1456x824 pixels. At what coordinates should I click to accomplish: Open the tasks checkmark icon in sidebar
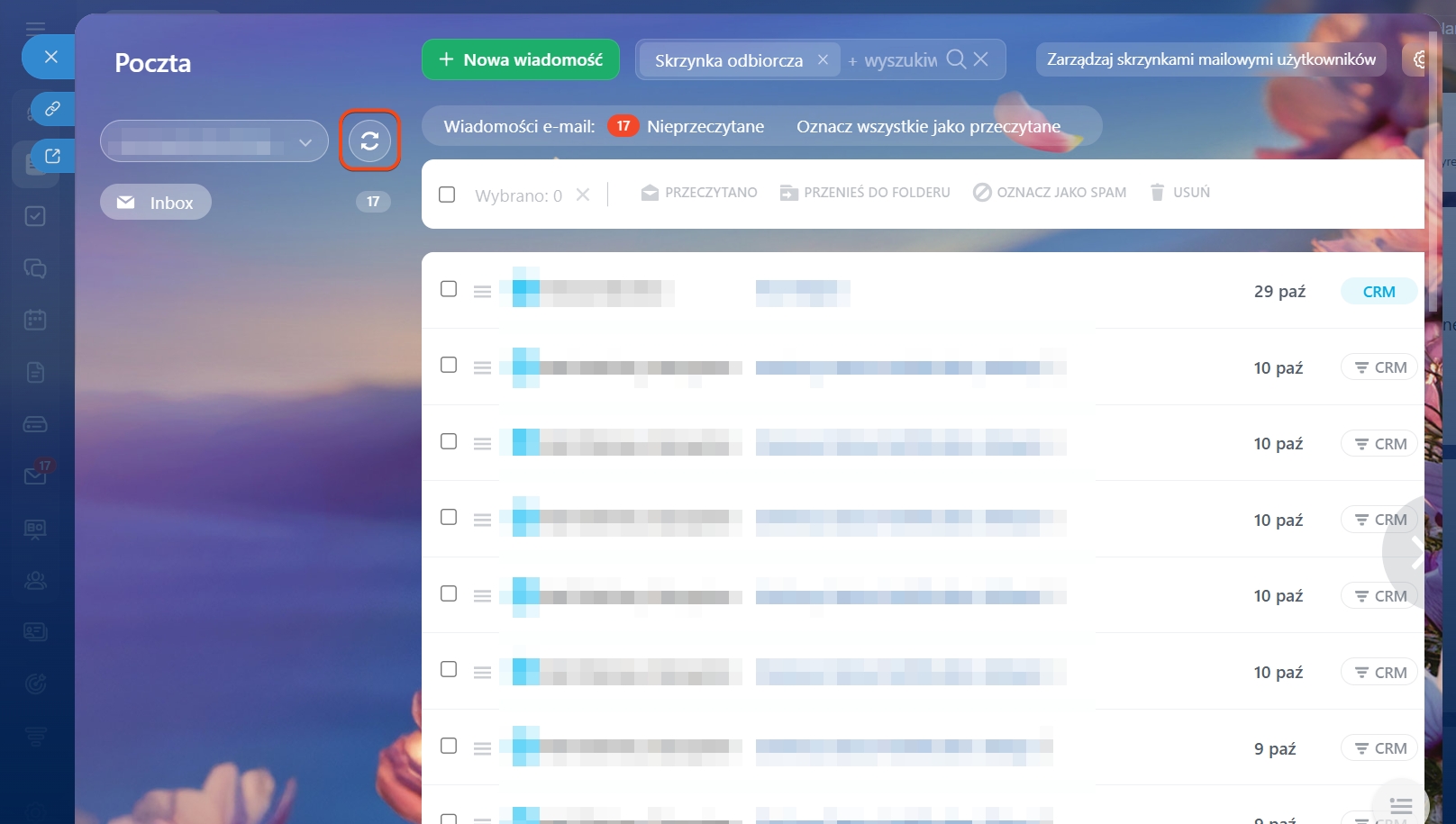pyautogui.click(x=35, y=216)
